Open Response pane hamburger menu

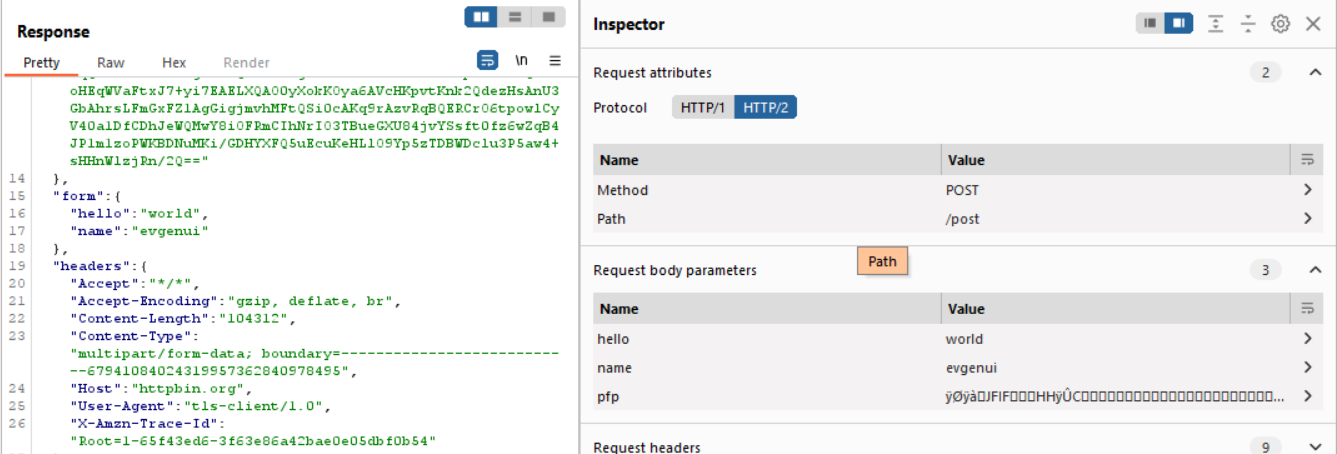pos(555,60)
